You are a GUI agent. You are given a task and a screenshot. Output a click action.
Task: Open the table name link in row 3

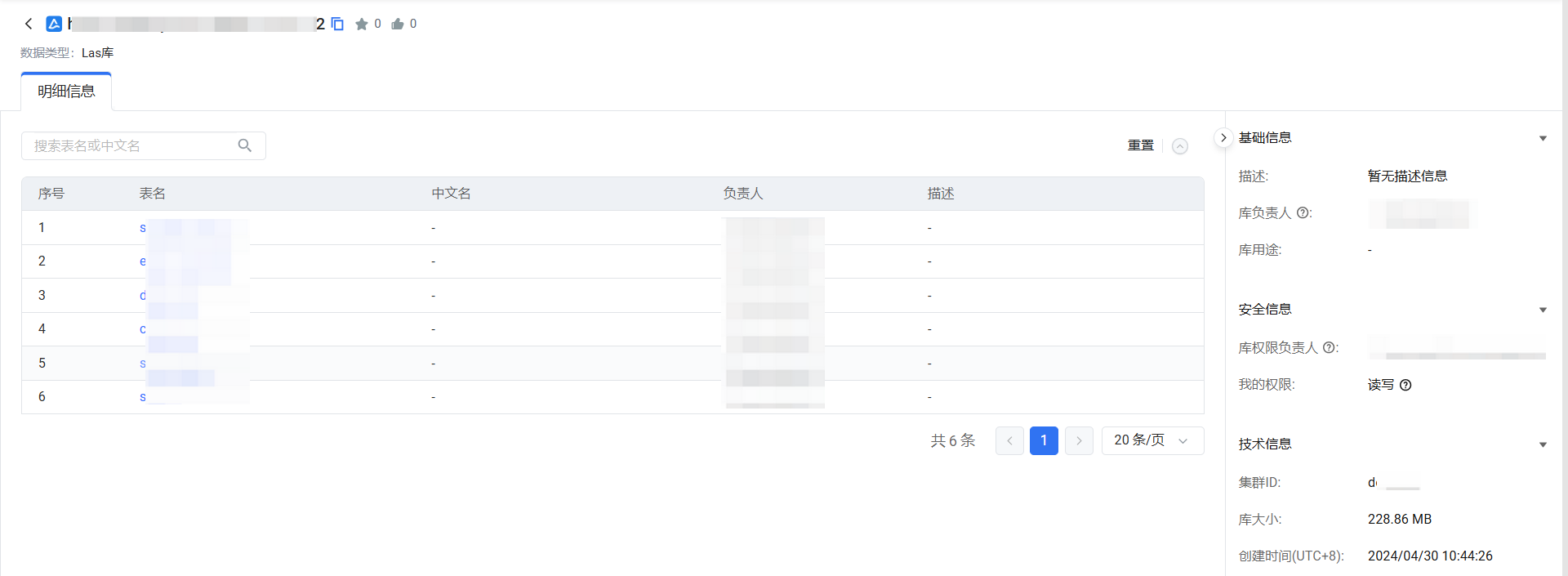coord(144,295)
